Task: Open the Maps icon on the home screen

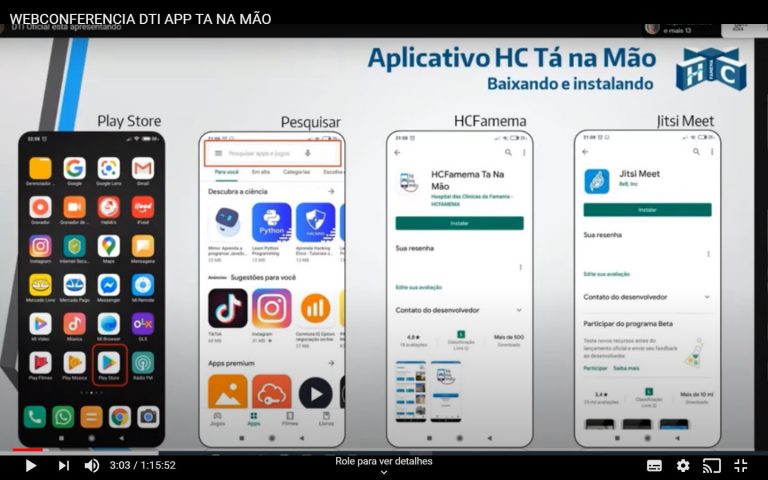Action: 109,246
